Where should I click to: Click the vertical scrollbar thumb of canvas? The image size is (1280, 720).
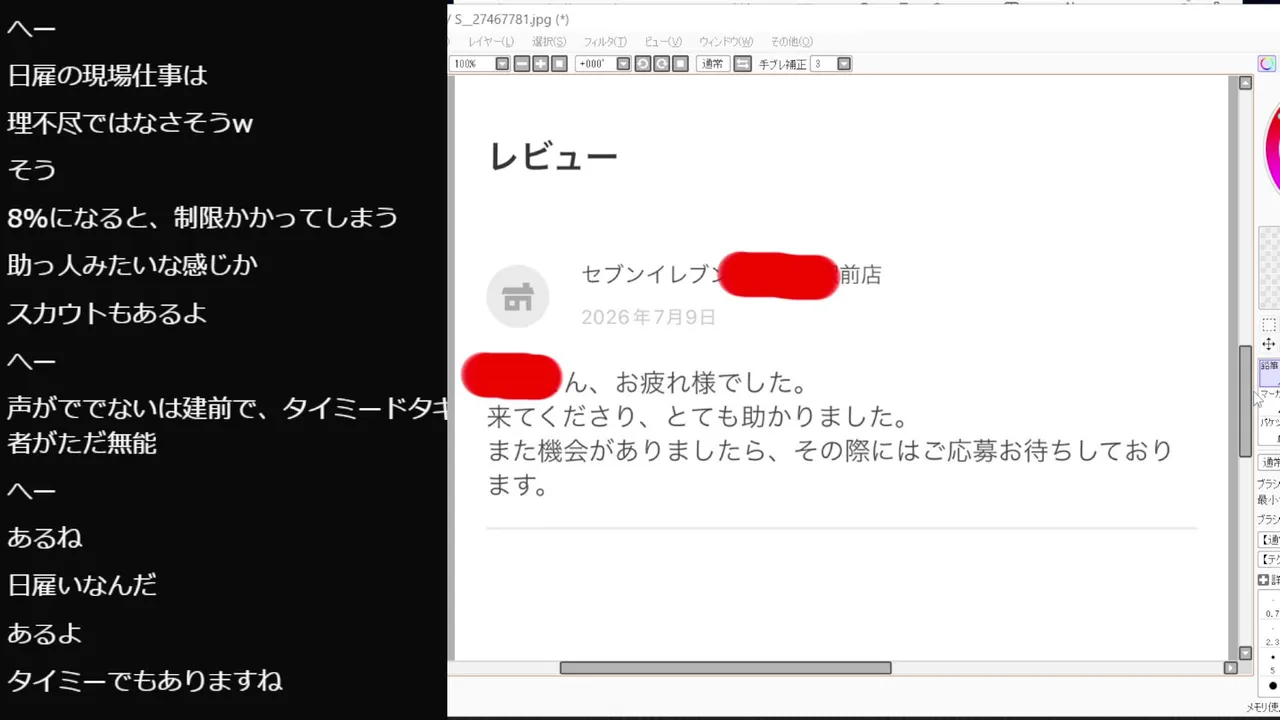point(1245,401)
